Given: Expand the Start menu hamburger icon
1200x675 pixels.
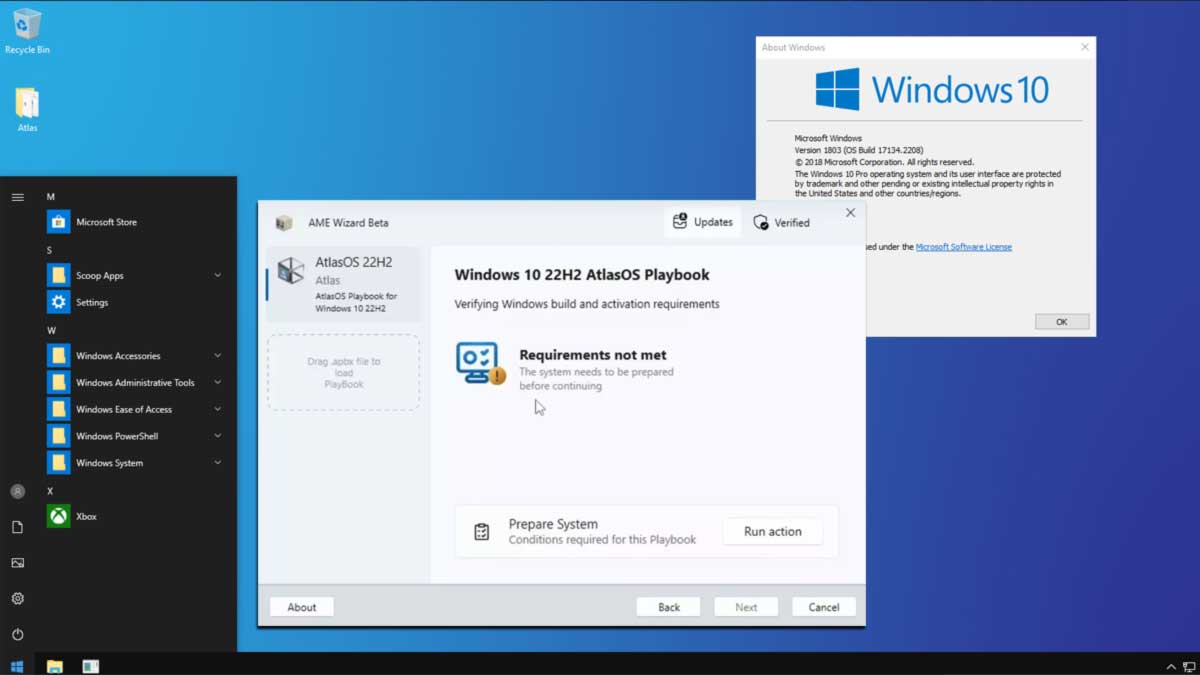Looking at the screenshot, I should tap(17, 197).
